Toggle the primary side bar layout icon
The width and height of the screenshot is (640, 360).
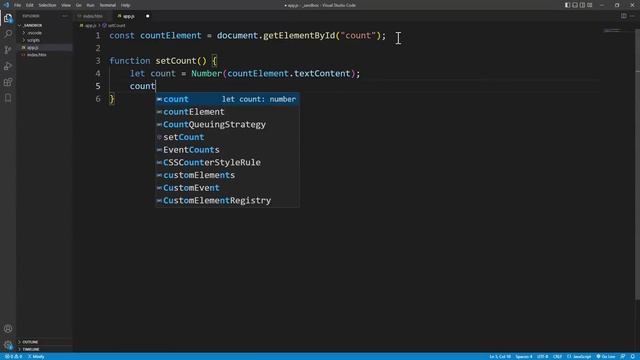tap(567, 5)
